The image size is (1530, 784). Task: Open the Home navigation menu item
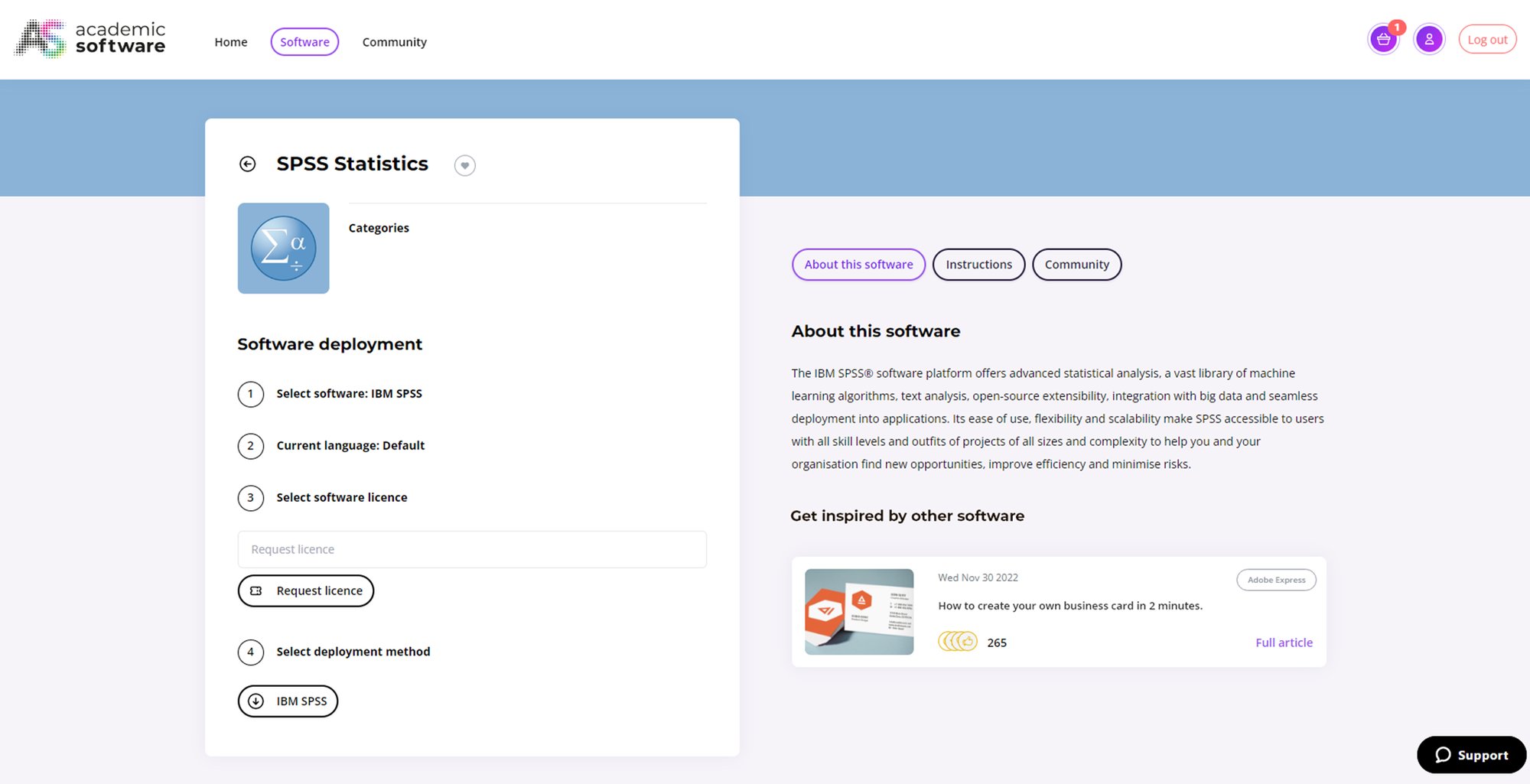[x=230, y=42]
